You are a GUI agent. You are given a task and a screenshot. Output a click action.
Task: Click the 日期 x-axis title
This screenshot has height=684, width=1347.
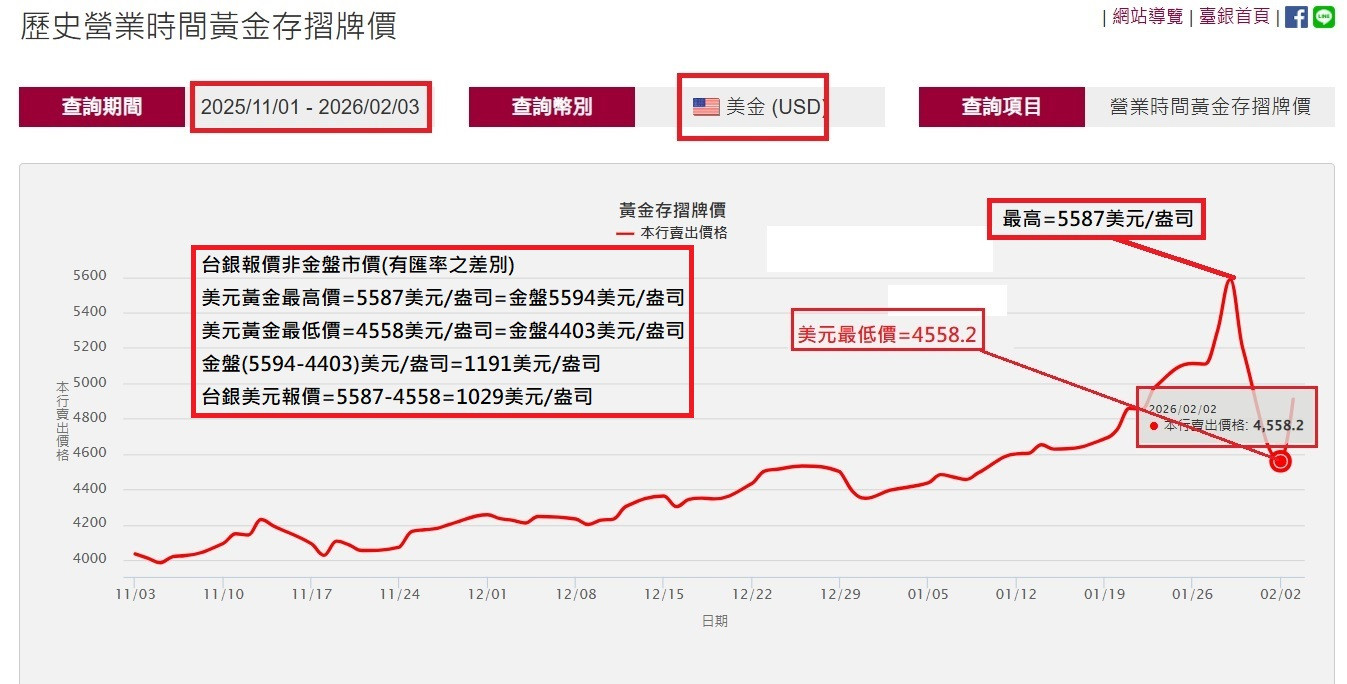pos(715,621)
